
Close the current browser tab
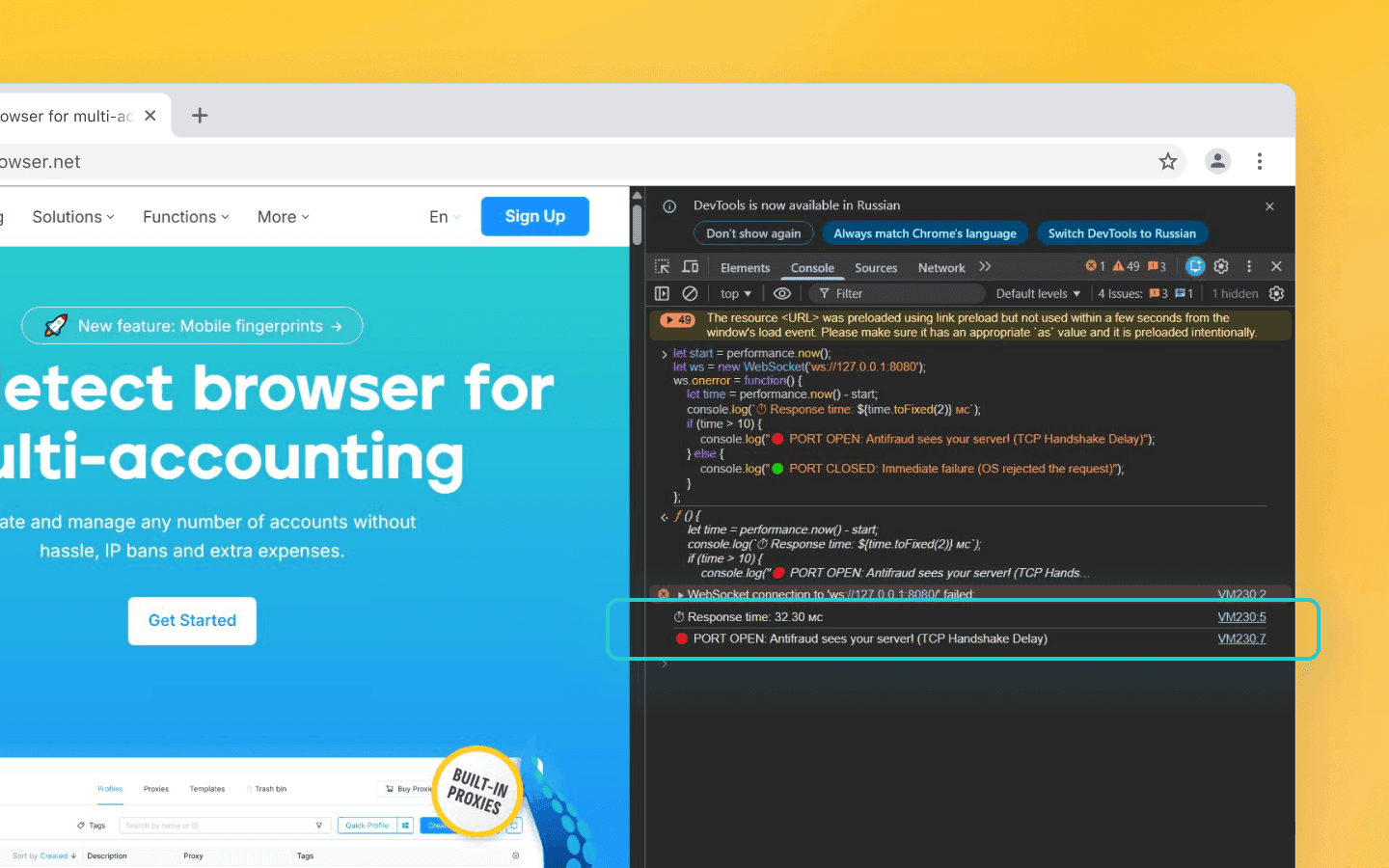click(150, 116)
